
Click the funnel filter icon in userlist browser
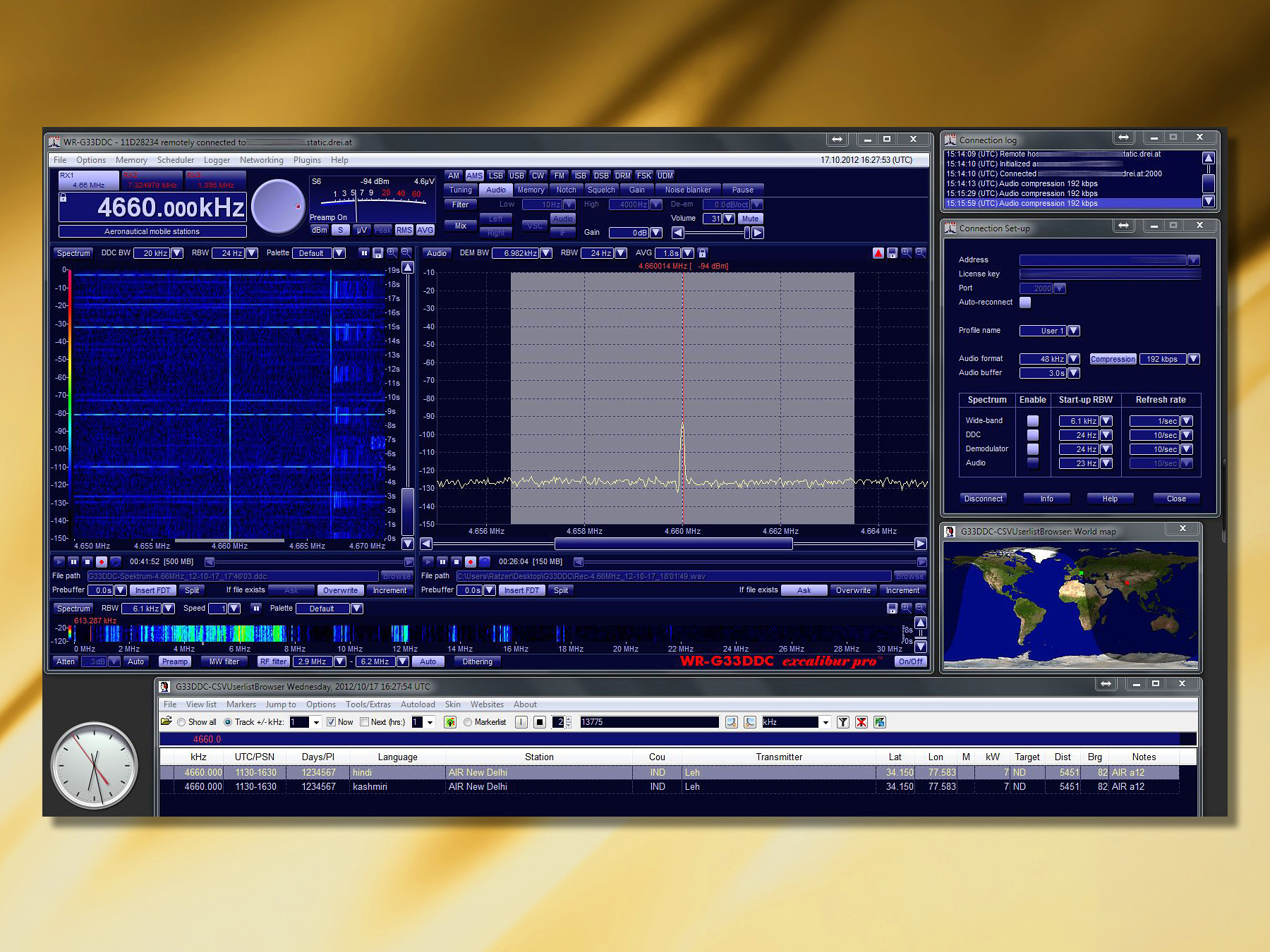pos(842,722)
